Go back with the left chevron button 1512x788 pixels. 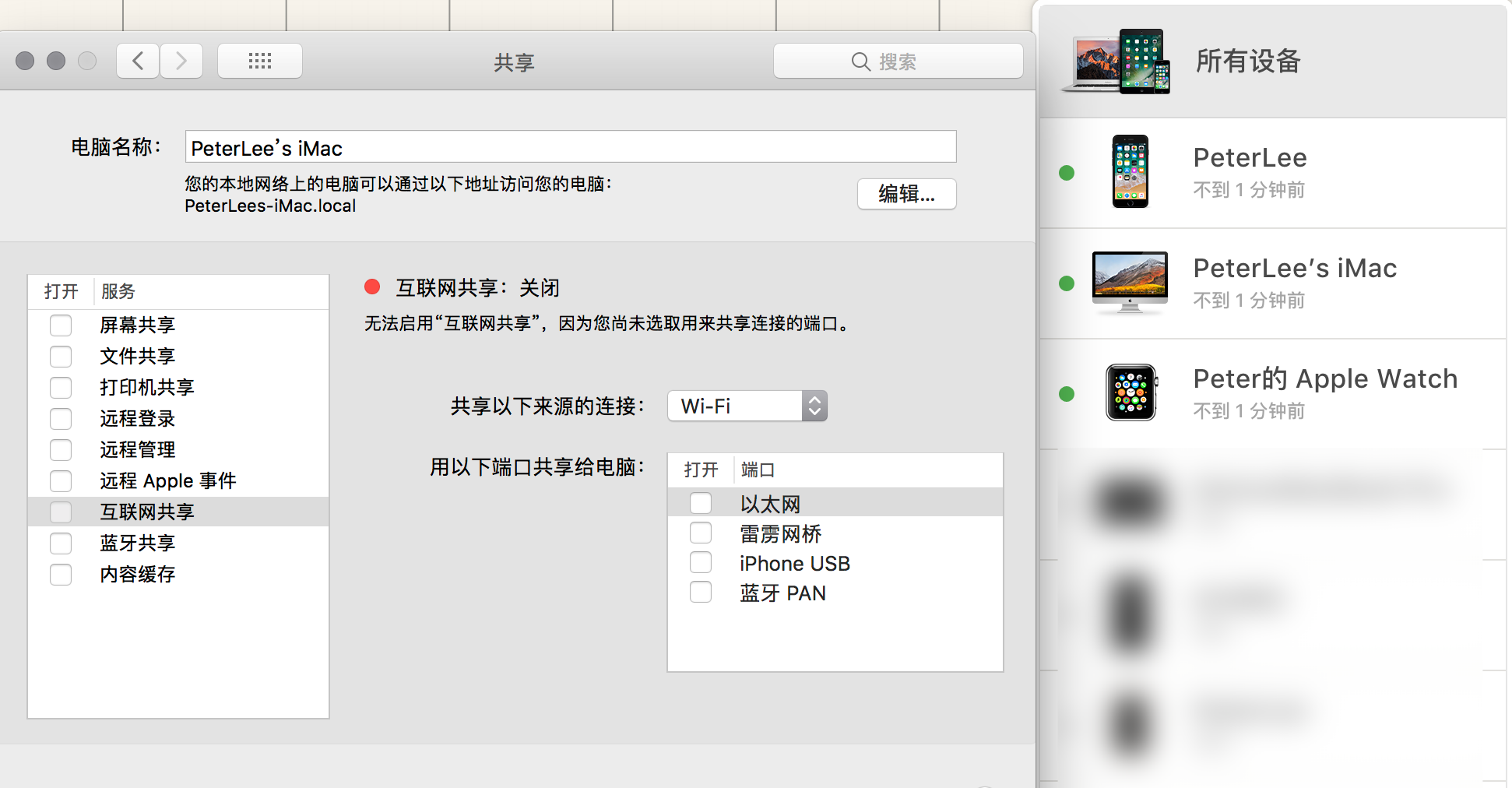tap(138, 61)
